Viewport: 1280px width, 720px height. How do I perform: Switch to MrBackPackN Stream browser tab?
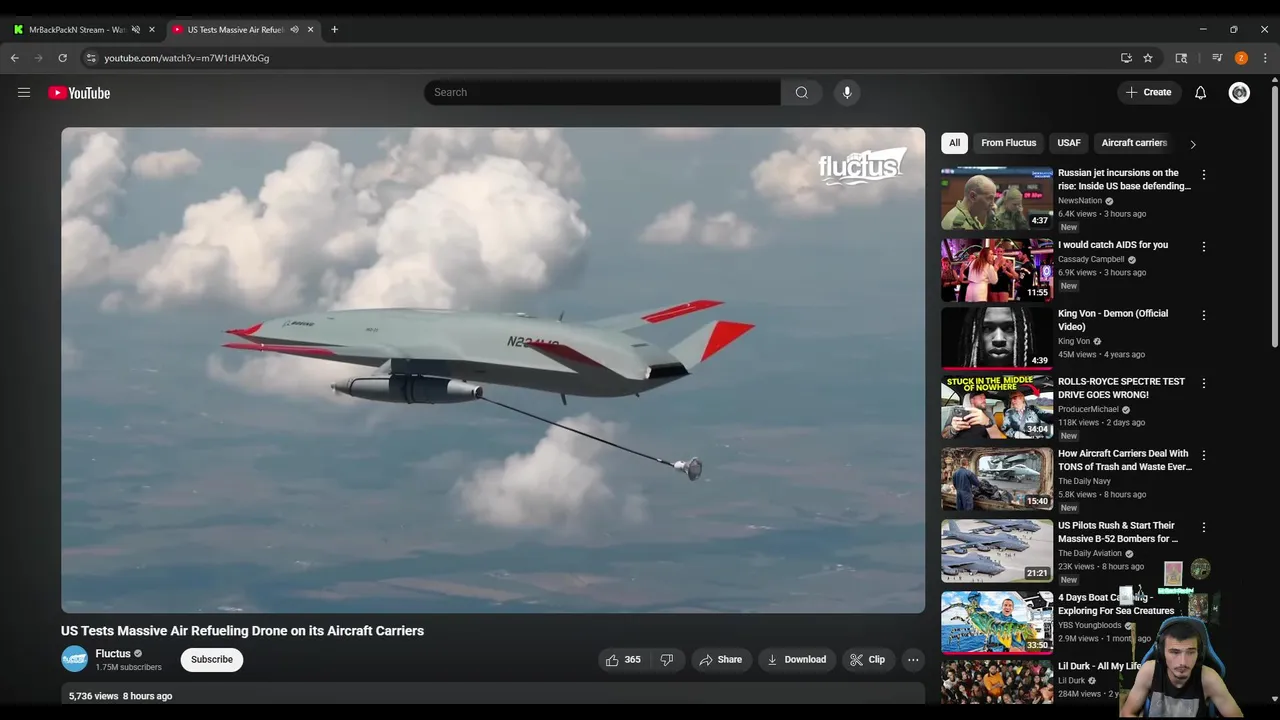click(x=84, y=29)
